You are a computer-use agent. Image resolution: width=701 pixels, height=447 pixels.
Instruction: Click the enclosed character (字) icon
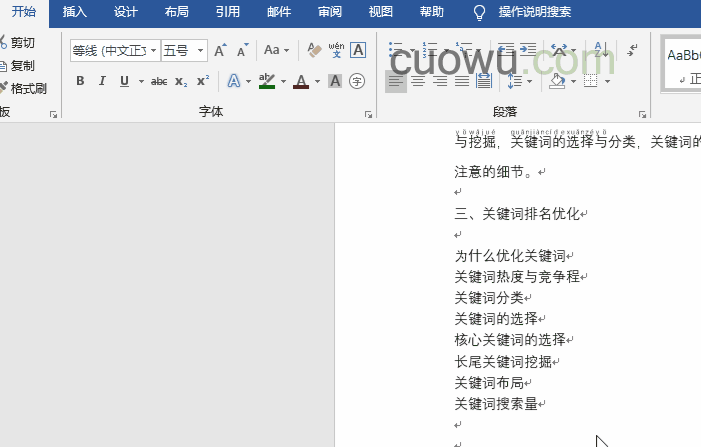[357, 81]
